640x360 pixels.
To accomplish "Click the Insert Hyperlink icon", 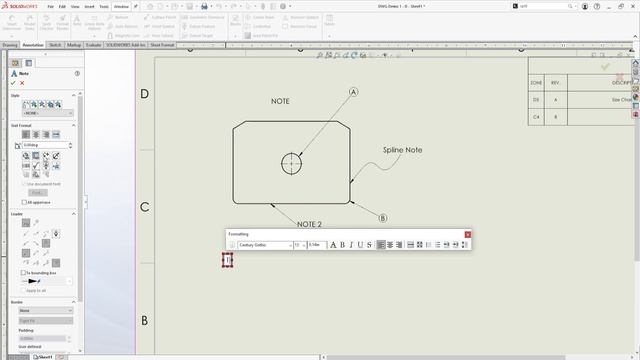I will [26, 156].
